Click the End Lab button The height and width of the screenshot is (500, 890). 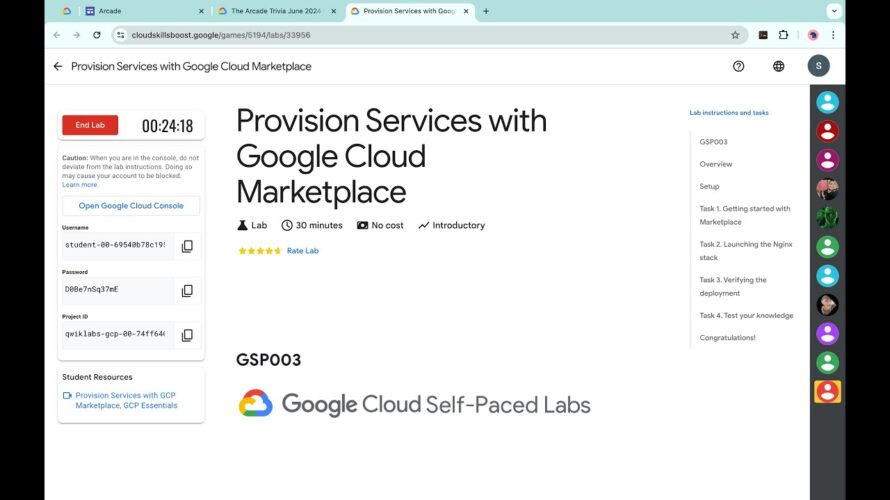click(90, 125)
